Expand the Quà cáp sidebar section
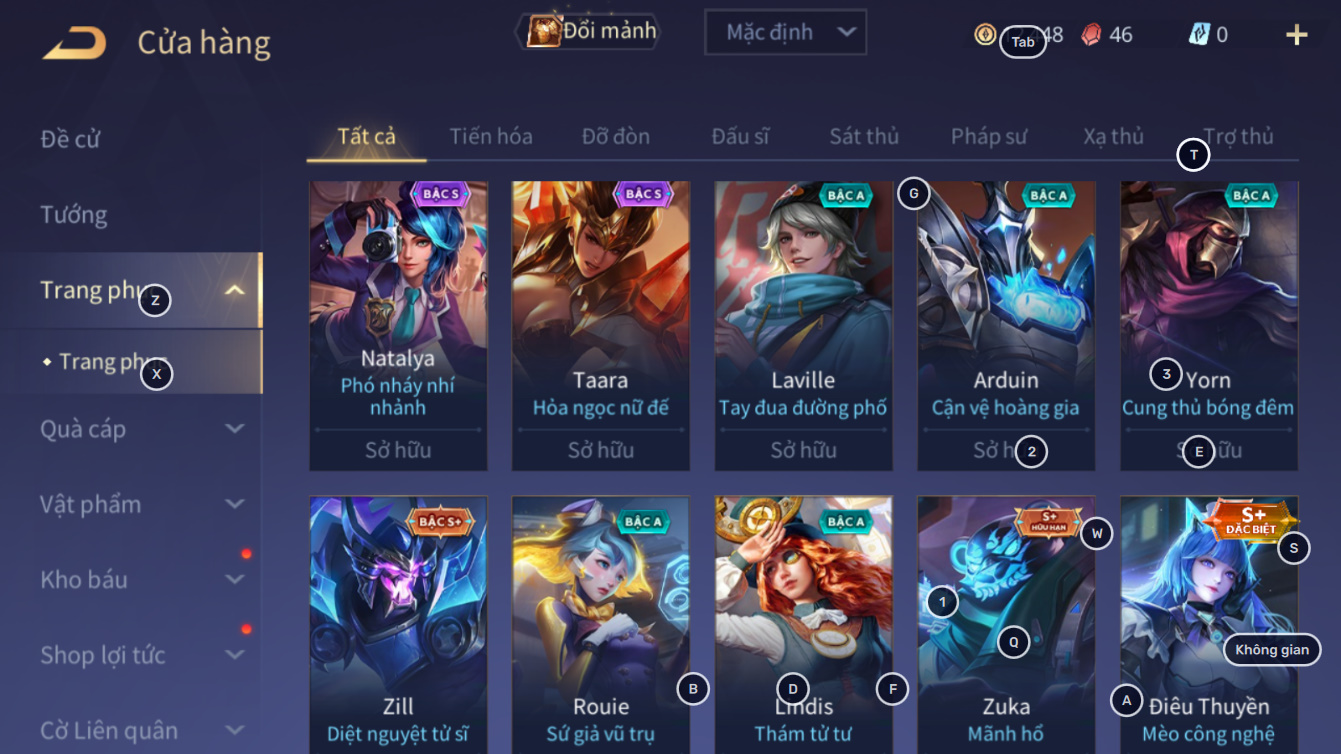This screenshot has width=1341, height=754. (x=234, y=428)
